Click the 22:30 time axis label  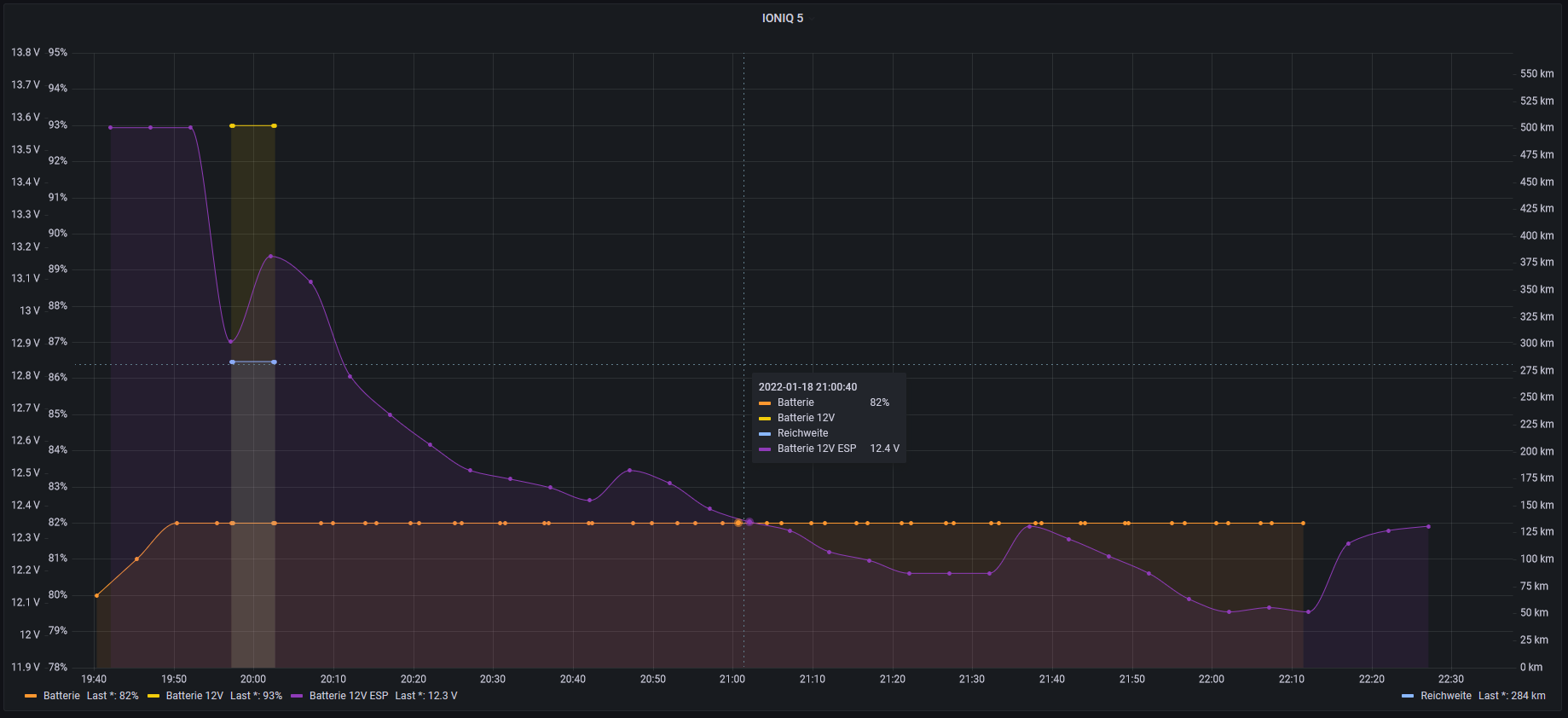coord(1451,679)
